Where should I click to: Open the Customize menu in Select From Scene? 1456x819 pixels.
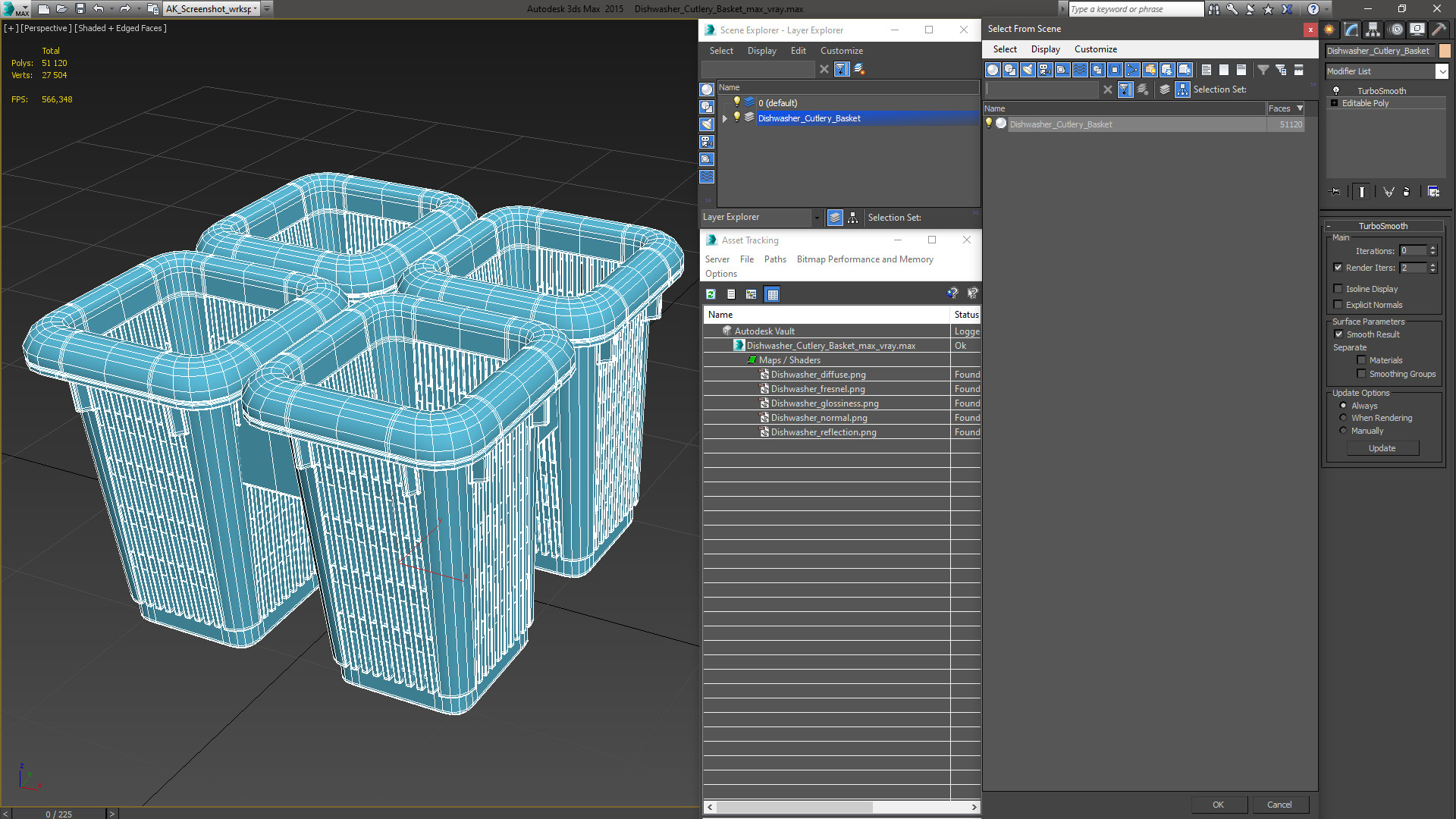click(x=1095, y=49)
